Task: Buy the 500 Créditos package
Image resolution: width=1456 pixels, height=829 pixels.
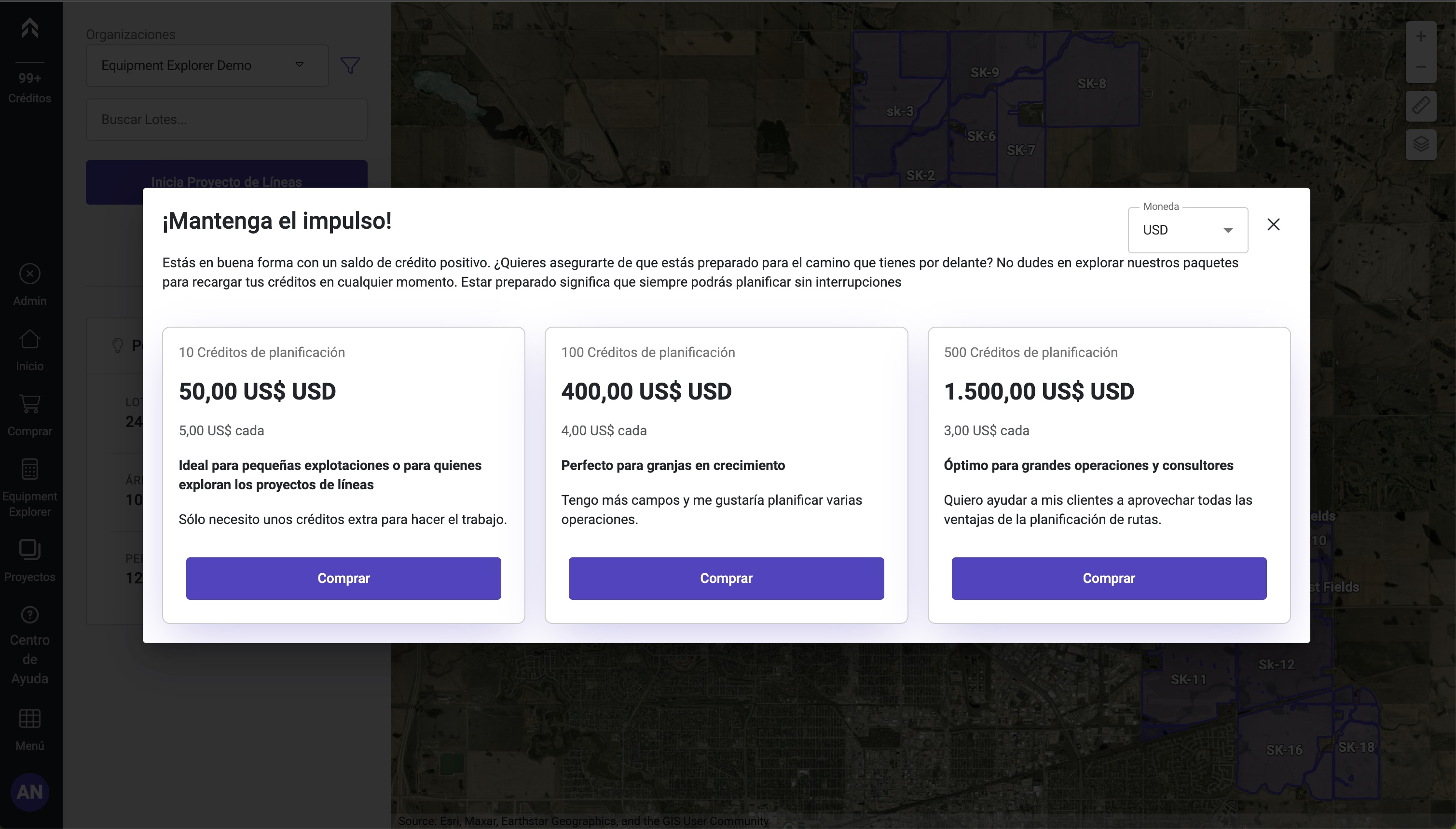Action: (x=1109, y=578)
